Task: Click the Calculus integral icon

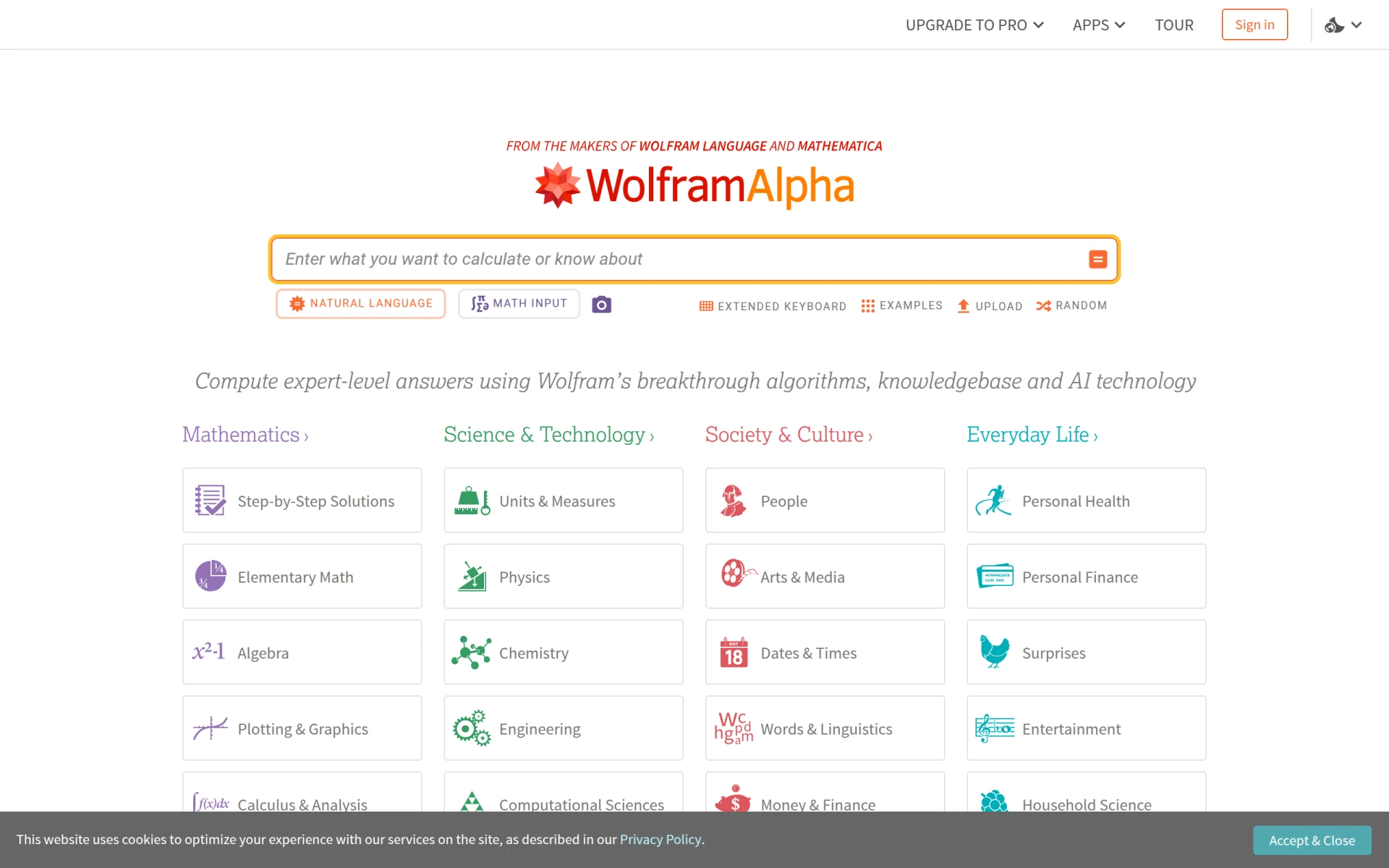Action: pyautogui.click(x=211, y=802)
